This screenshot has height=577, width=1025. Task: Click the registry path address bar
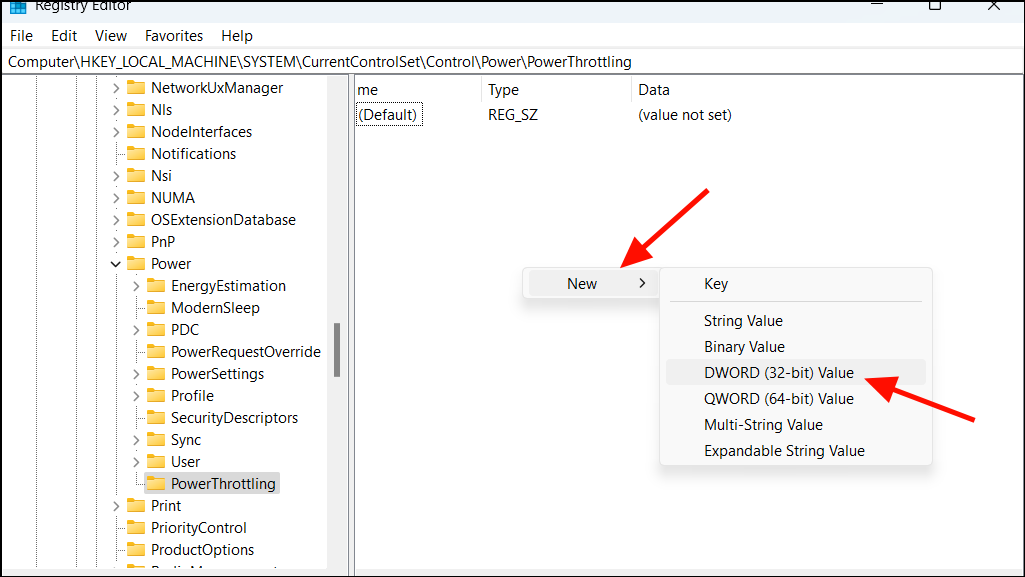coord(512,62)
